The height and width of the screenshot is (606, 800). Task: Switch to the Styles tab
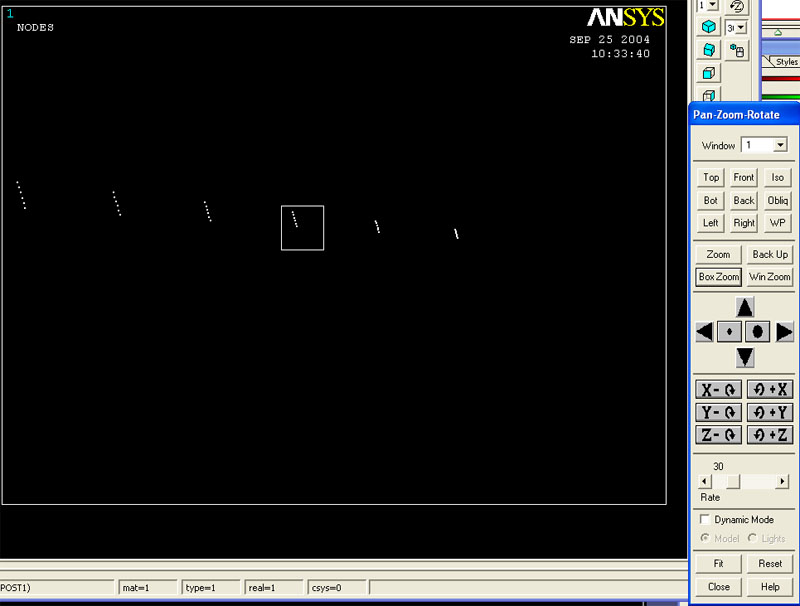click(786, 62)
